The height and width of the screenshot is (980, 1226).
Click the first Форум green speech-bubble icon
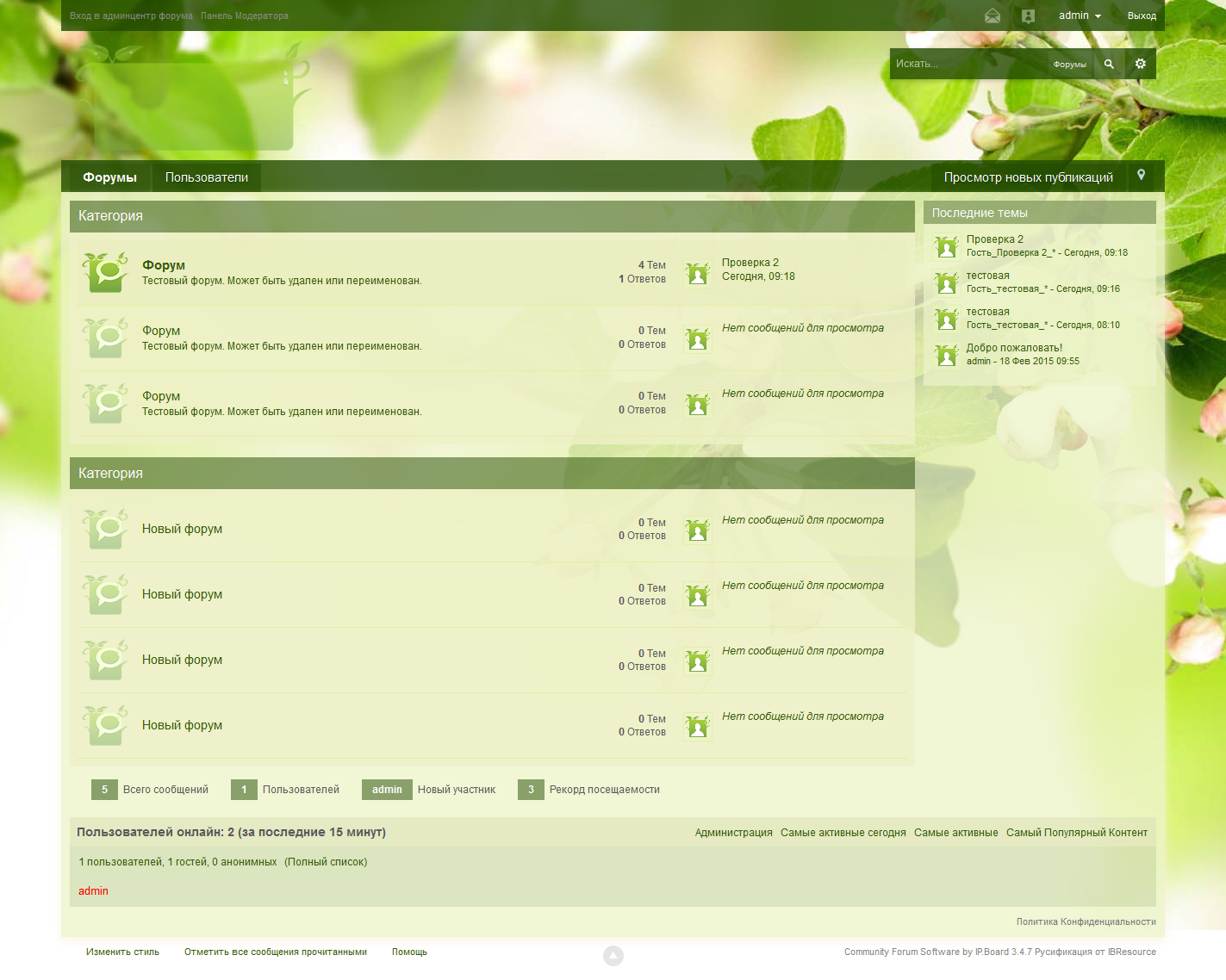tap(106, 272)
